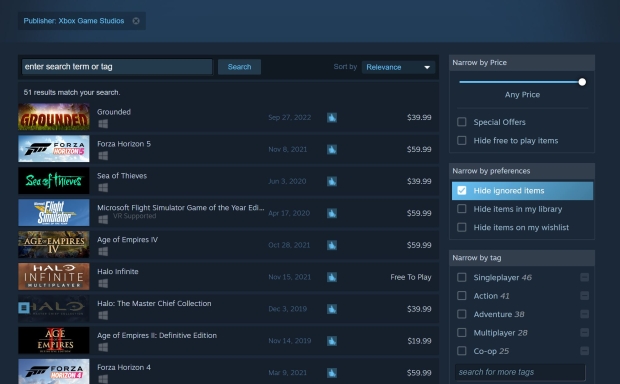Screen dimensions: 620x384
Task: Open the Microsoft Flight Simulator result
Action: point(228,213)
